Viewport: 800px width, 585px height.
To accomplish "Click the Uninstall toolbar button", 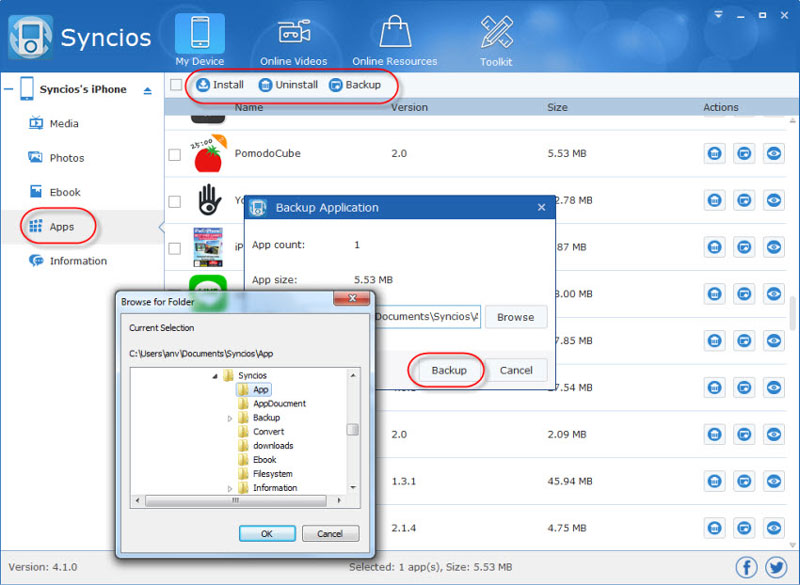I will pos(288,85).
